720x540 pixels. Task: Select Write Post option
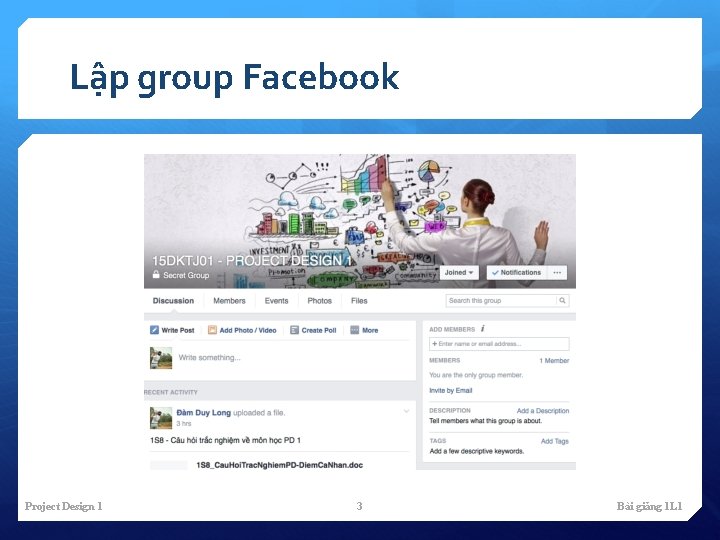[x=178, y=330]
